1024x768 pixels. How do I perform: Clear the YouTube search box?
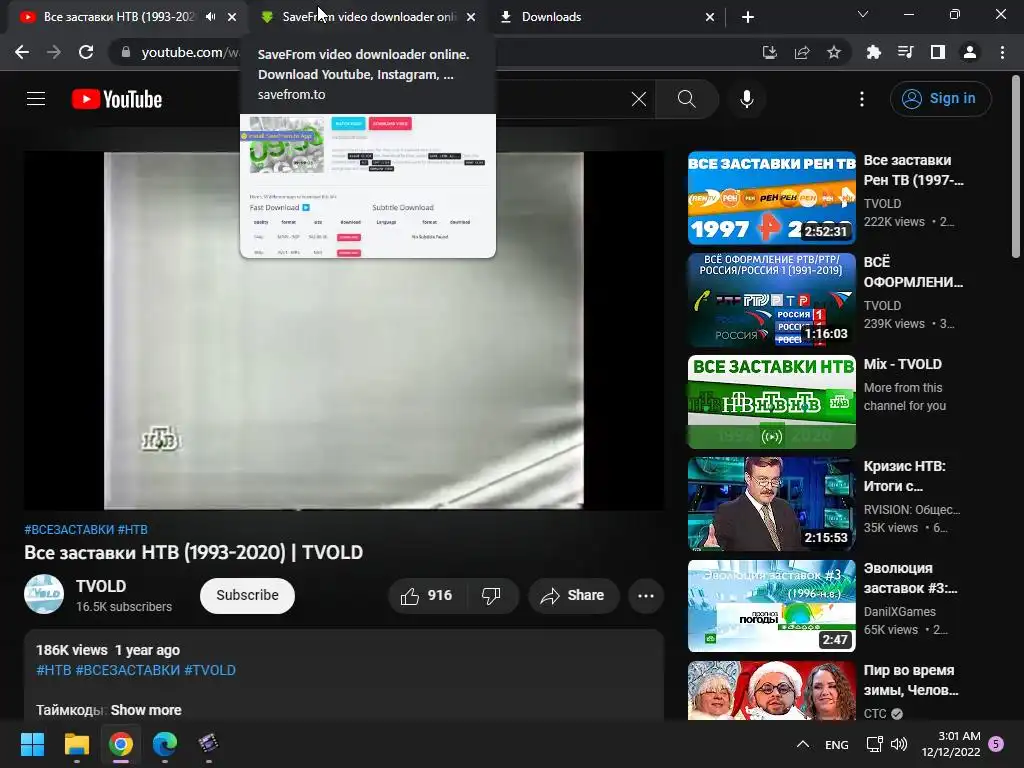(639, 99)
